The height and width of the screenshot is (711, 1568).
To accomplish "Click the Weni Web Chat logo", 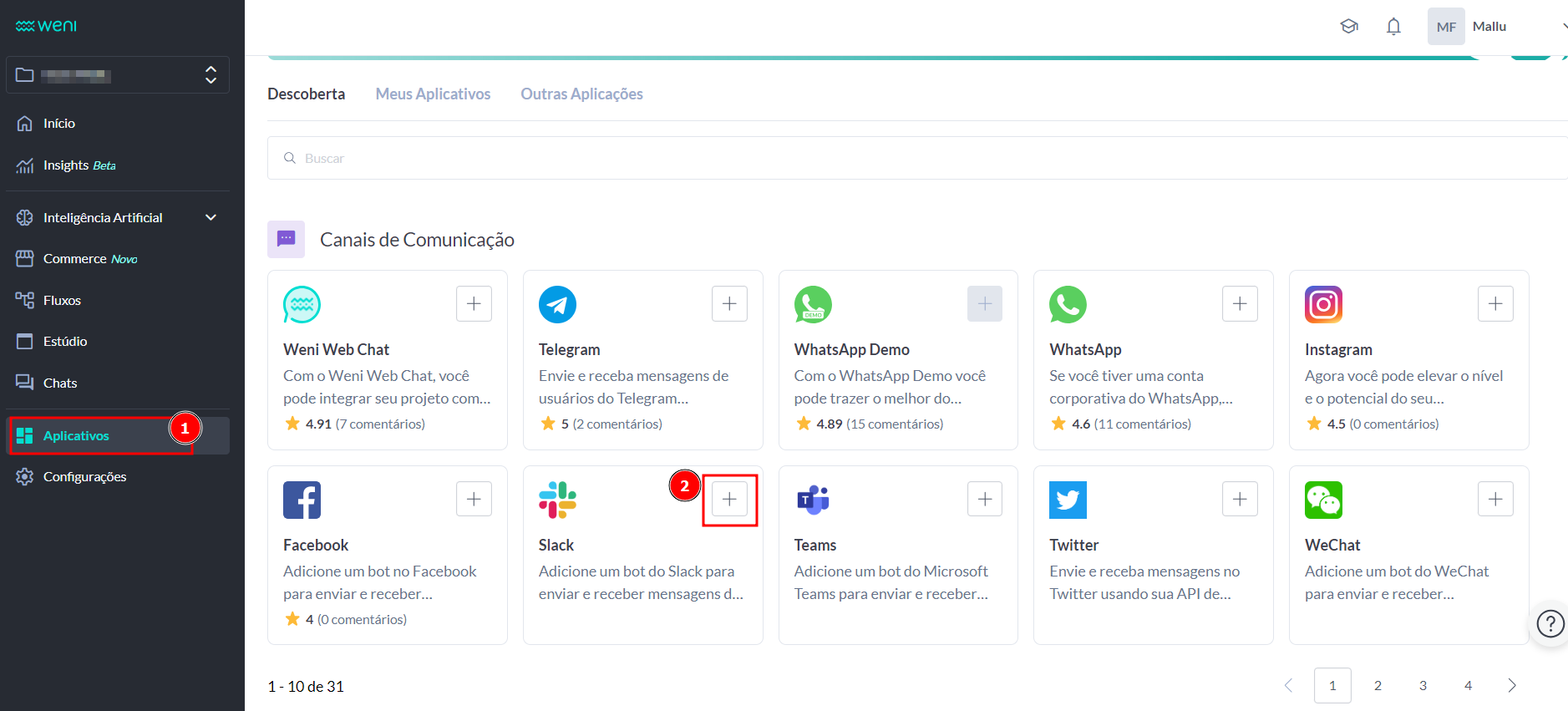I will click(x=302, y=304).
